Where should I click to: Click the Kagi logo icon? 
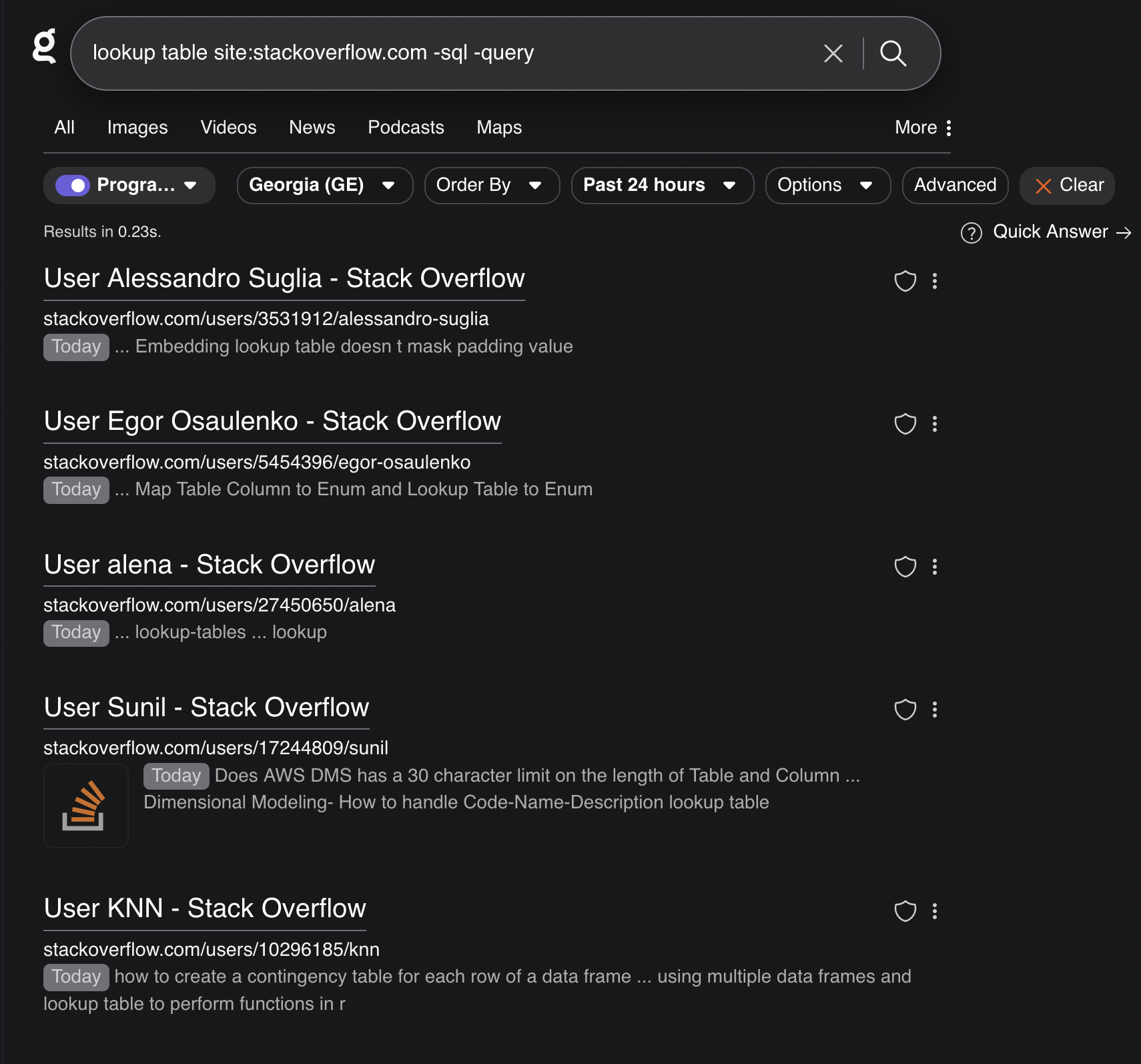tap(45, 47)
